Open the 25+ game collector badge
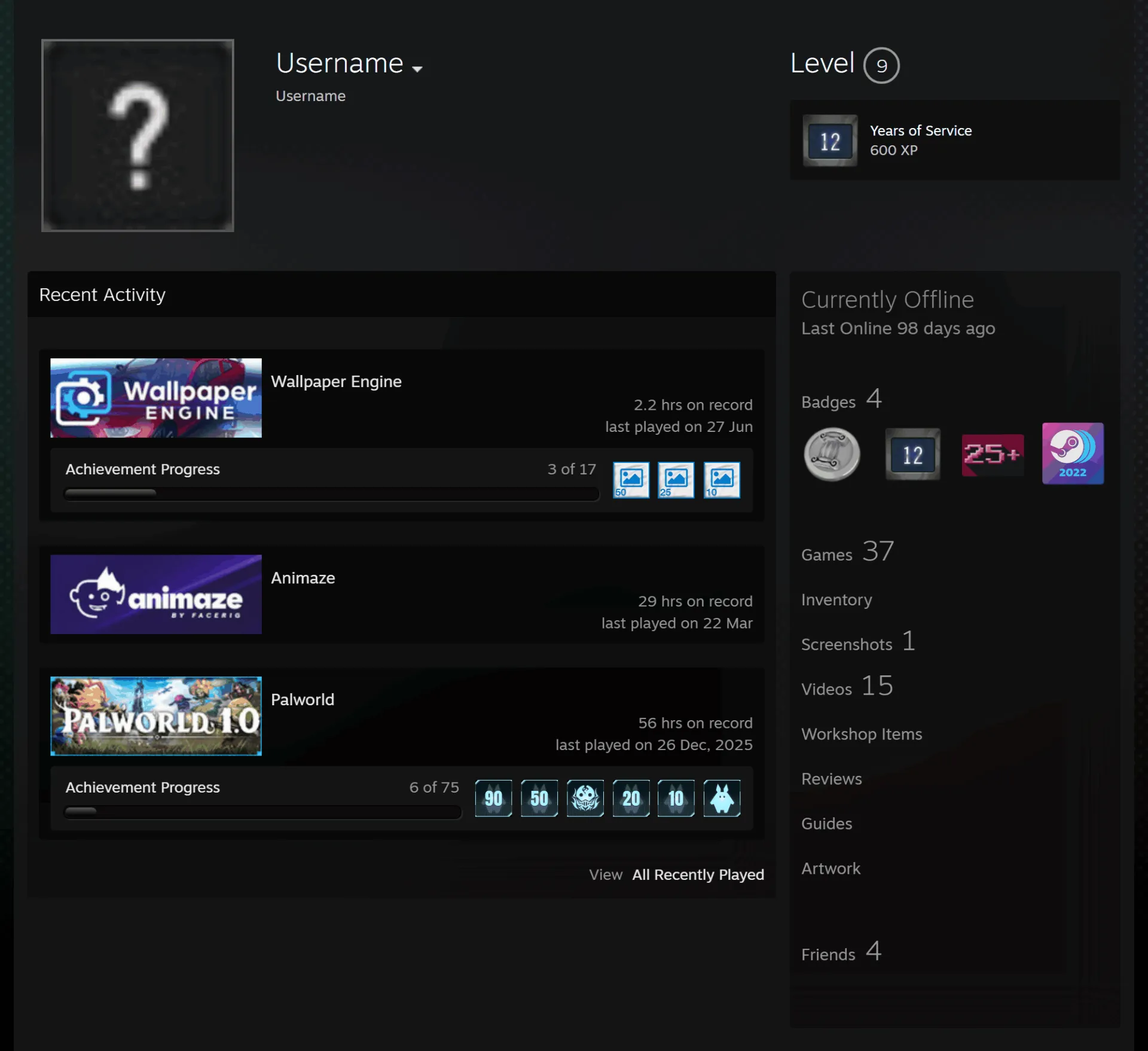Viewport: 1148px width, 1051px height. (993, 455)
